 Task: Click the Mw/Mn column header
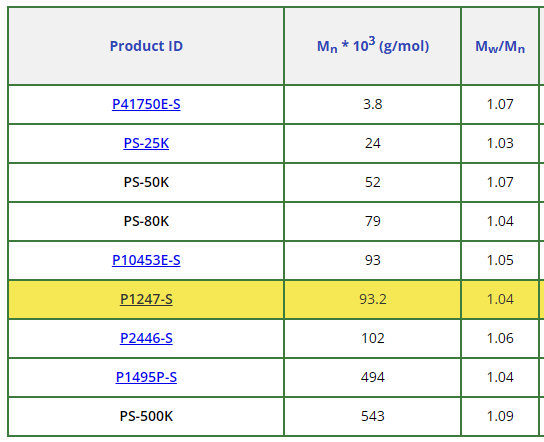pyautogui.click(x=500, y=46)
